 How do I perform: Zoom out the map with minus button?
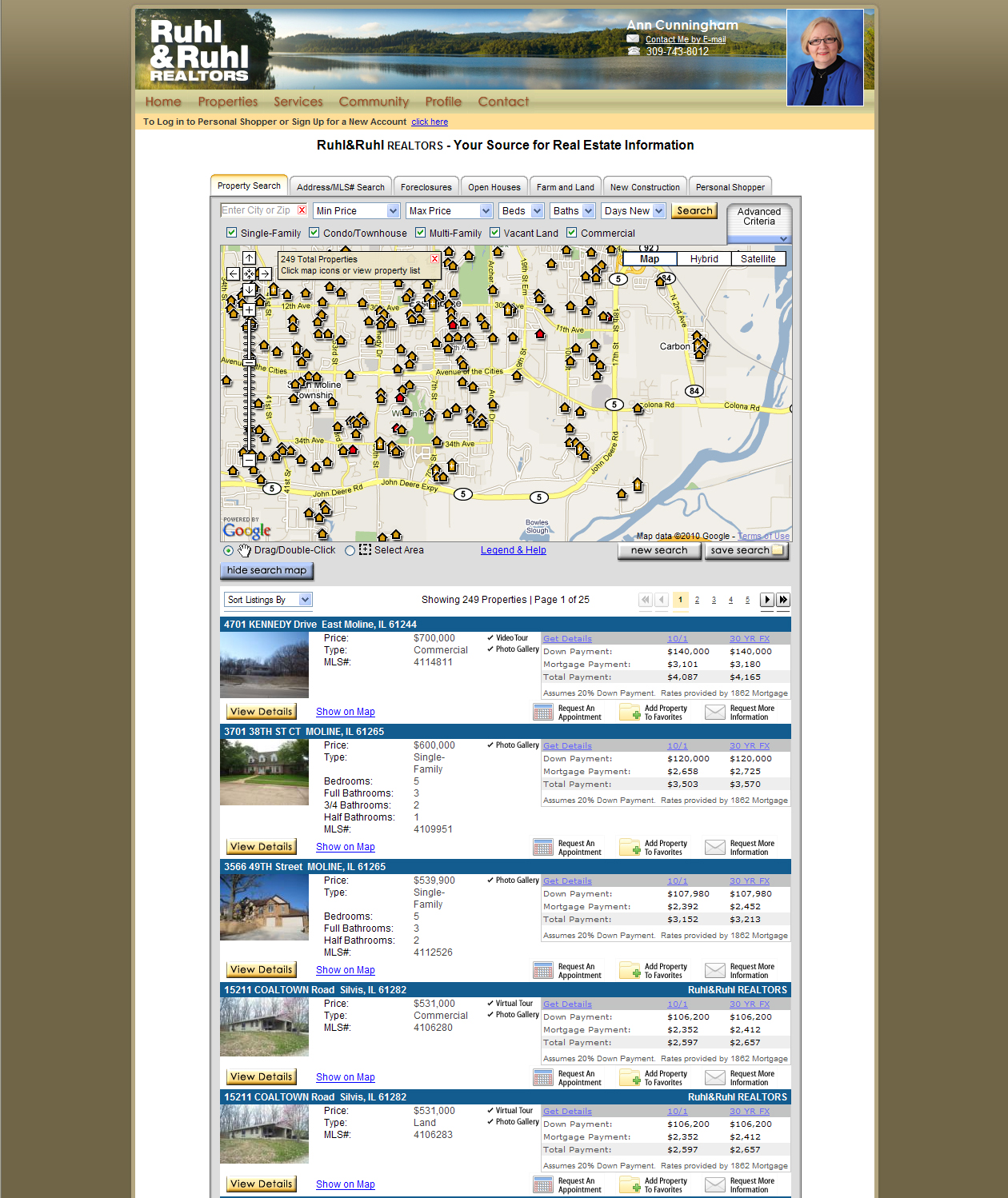click(250, 460)
